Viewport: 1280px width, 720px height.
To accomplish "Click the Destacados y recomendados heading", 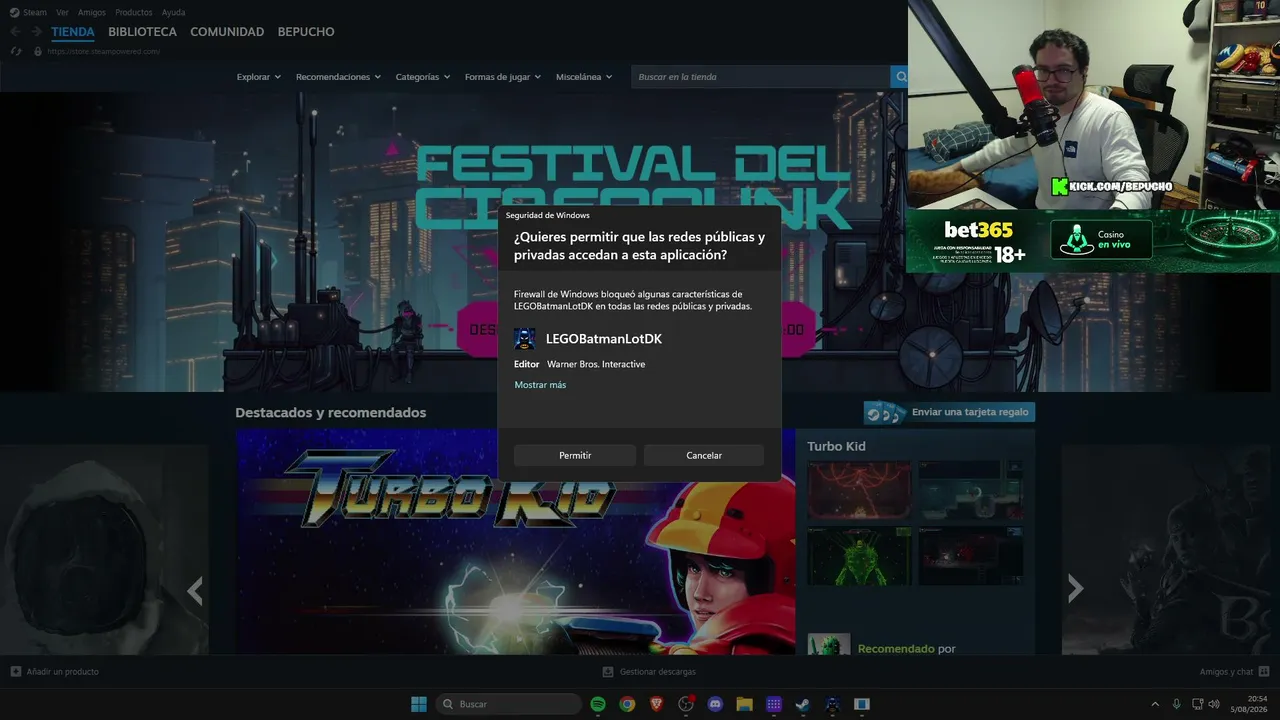I will pyautogui.click(x=331, y=413).
